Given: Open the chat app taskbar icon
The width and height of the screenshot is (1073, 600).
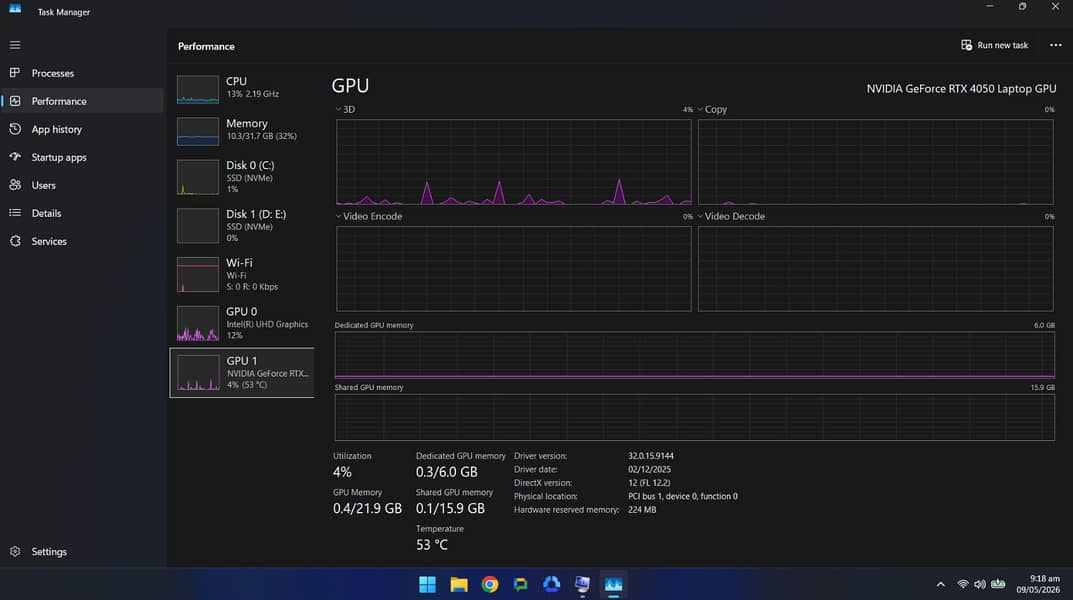Looking at the screenshot, I should click(521, 584).
